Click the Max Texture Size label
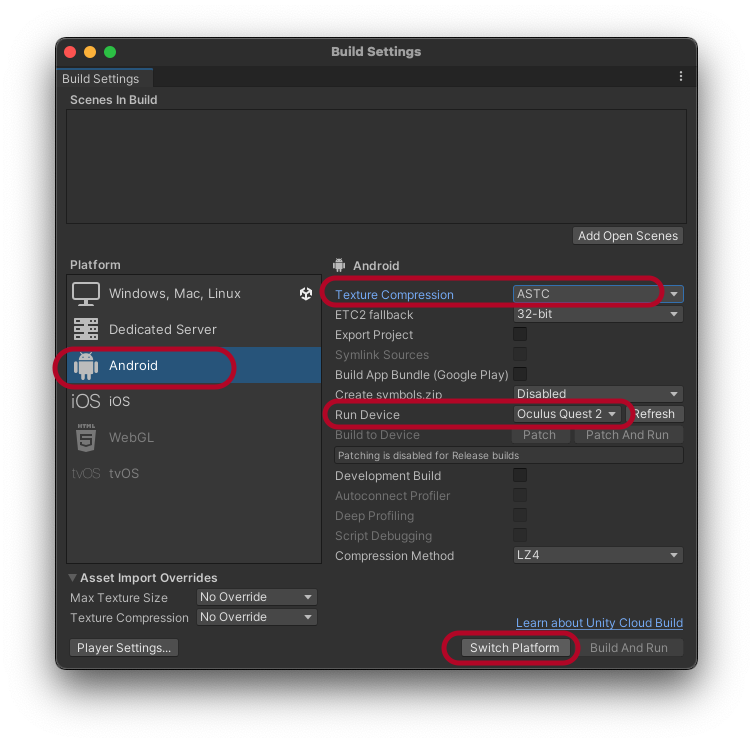 click(119, 597)
